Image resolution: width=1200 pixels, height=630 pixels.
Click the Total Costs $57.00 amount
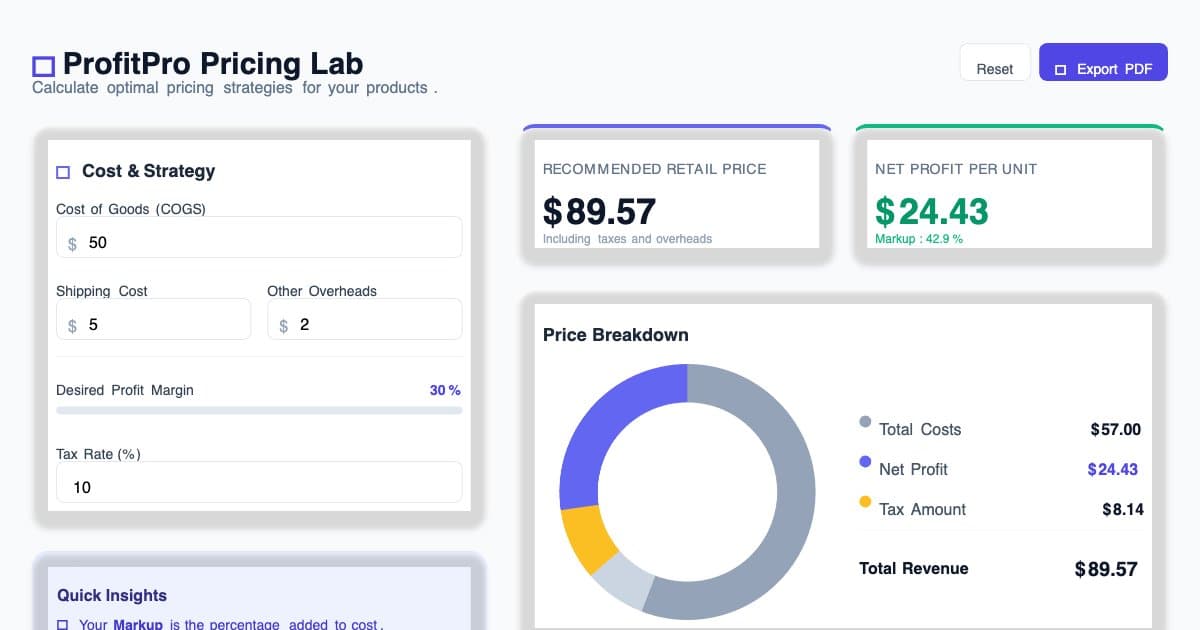point(1115,429)
